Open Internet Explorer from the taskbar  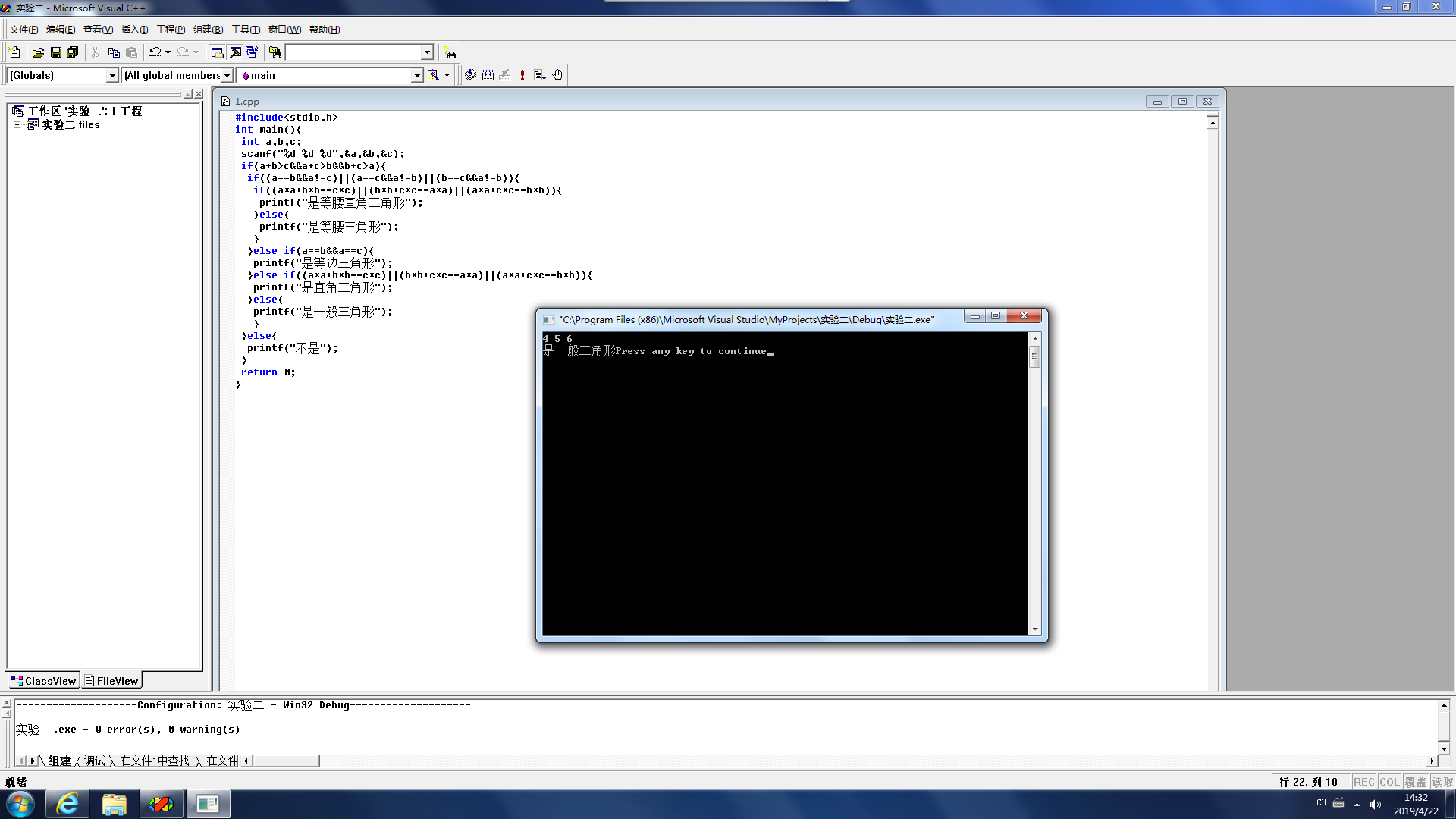pyautogui.click(x=67, y=804)
